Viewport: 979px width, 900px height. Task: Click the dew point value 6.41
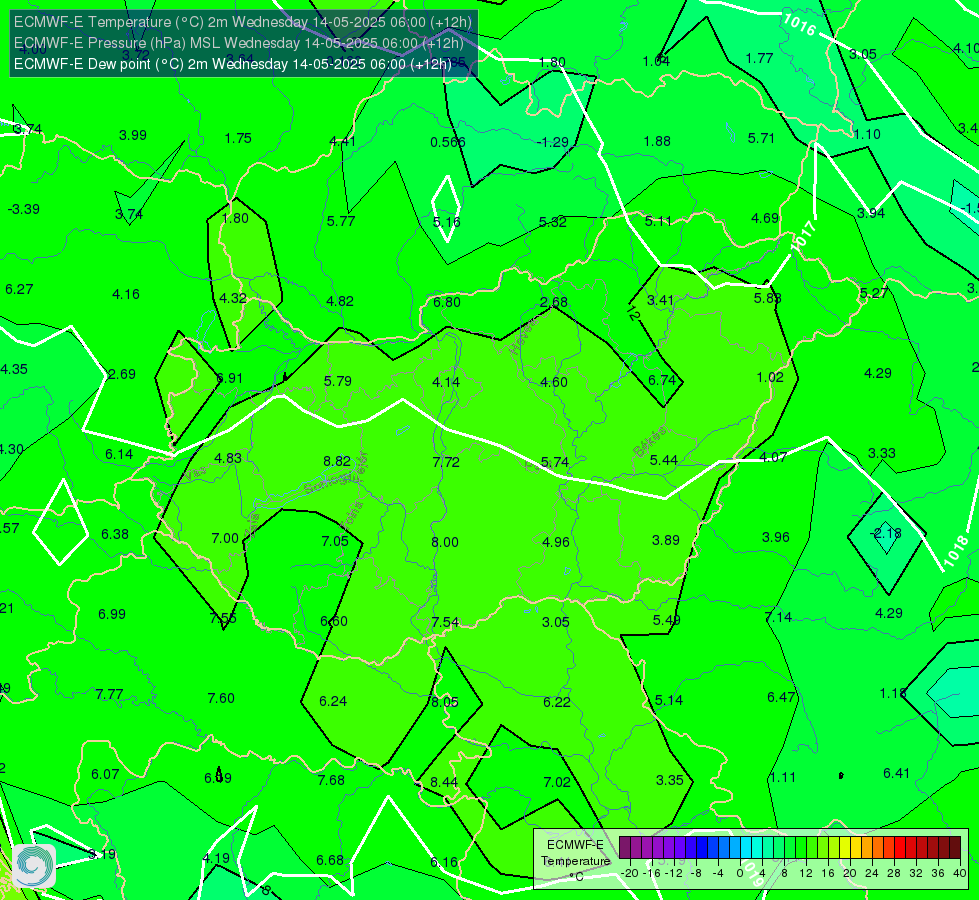tap(897, 773)
